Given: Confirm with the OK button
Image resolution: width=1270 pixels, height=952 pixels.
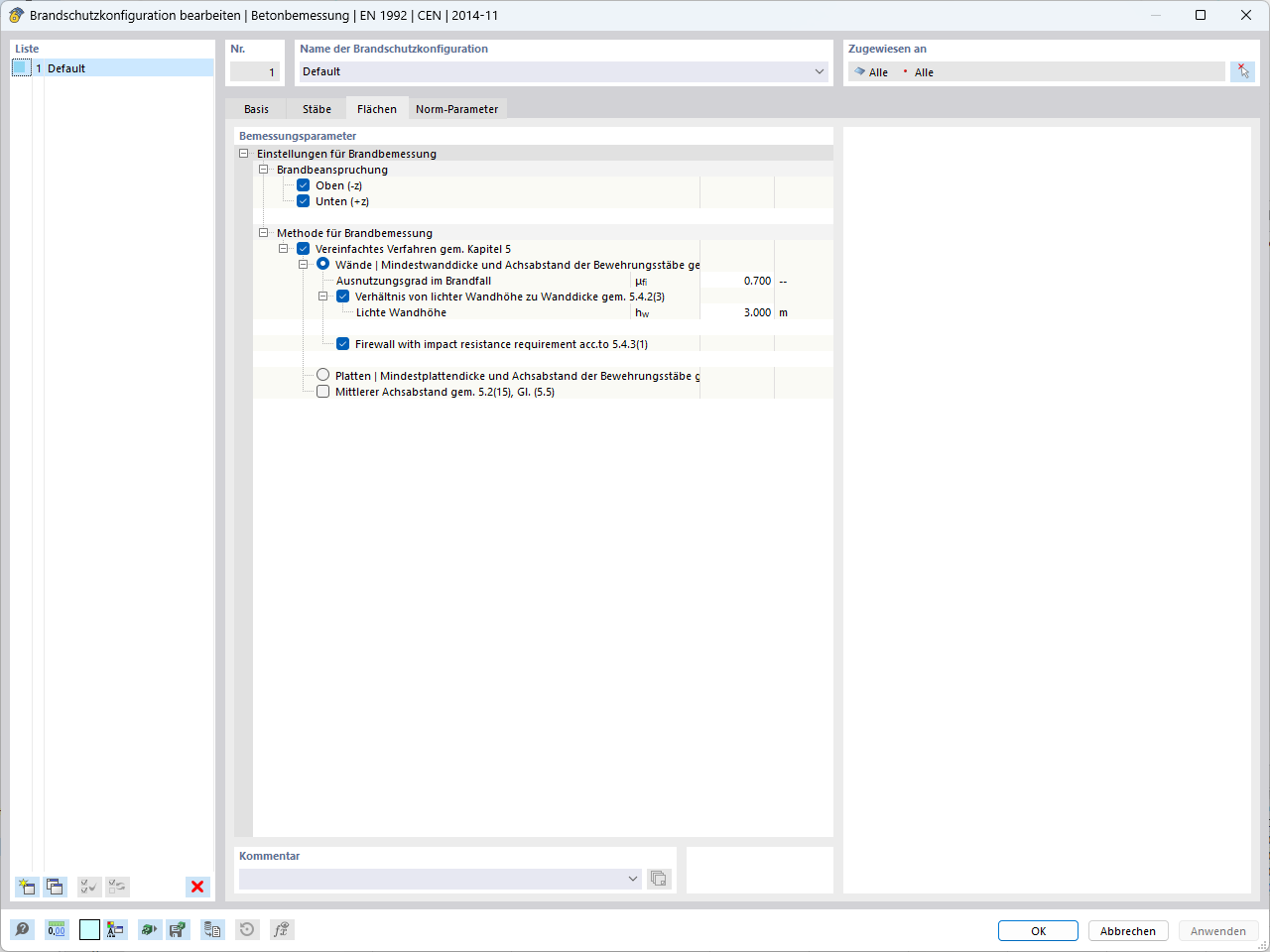Looking at the screenshot, I should pyautogui.click(x=1038, y=931).
